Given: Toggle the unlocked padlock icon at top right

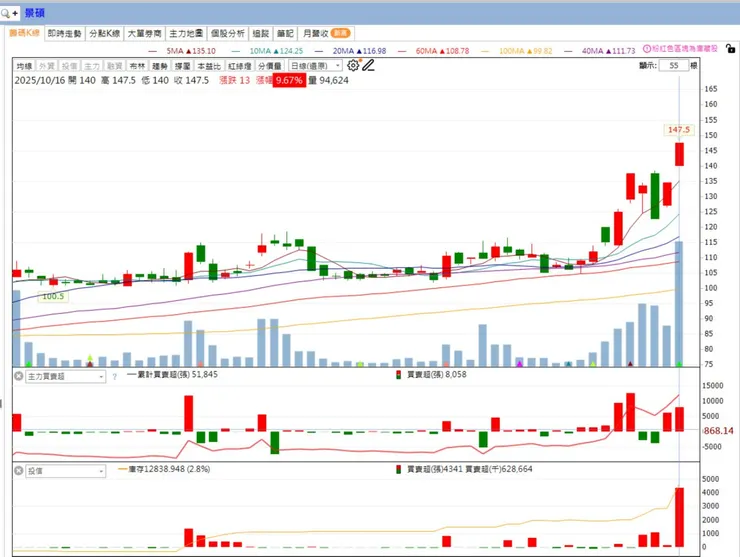Looking at the screenshot, I should coord(730,49).
